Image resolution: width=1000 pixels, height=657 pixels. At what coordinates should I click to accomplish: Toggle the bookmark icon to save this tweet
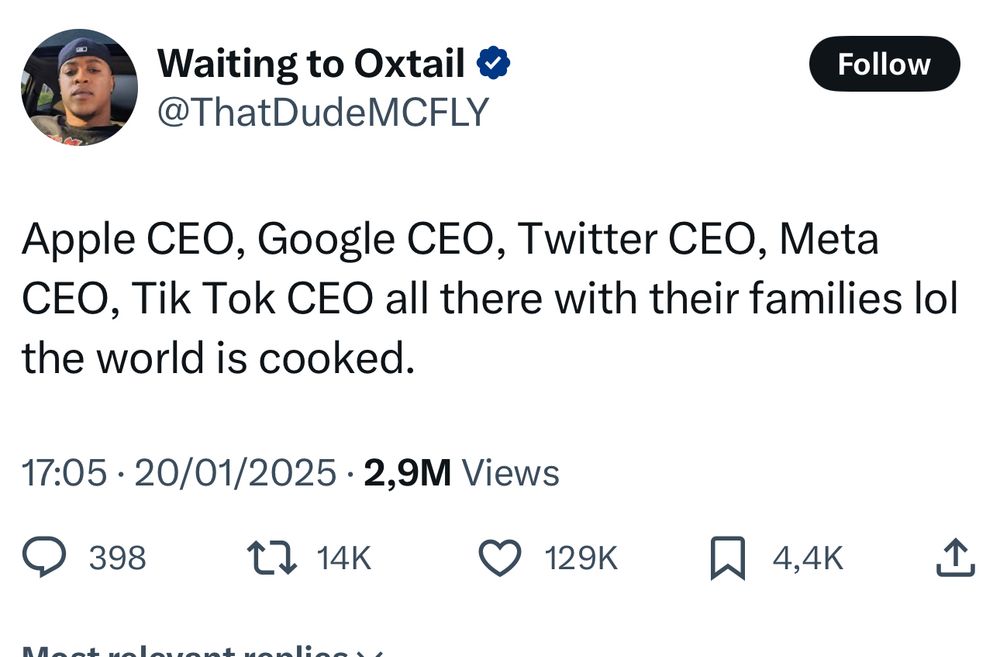pos(728,558)
